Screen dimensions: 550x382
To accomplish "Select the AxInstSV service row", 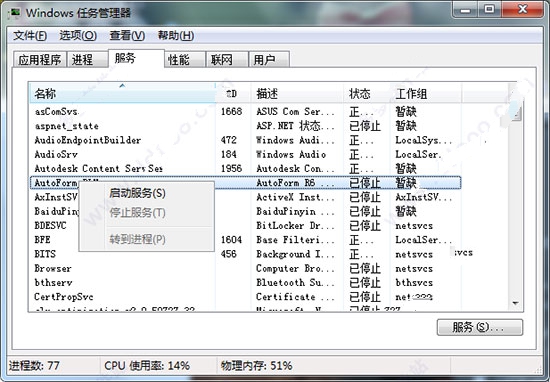I will tap(245, 197).
